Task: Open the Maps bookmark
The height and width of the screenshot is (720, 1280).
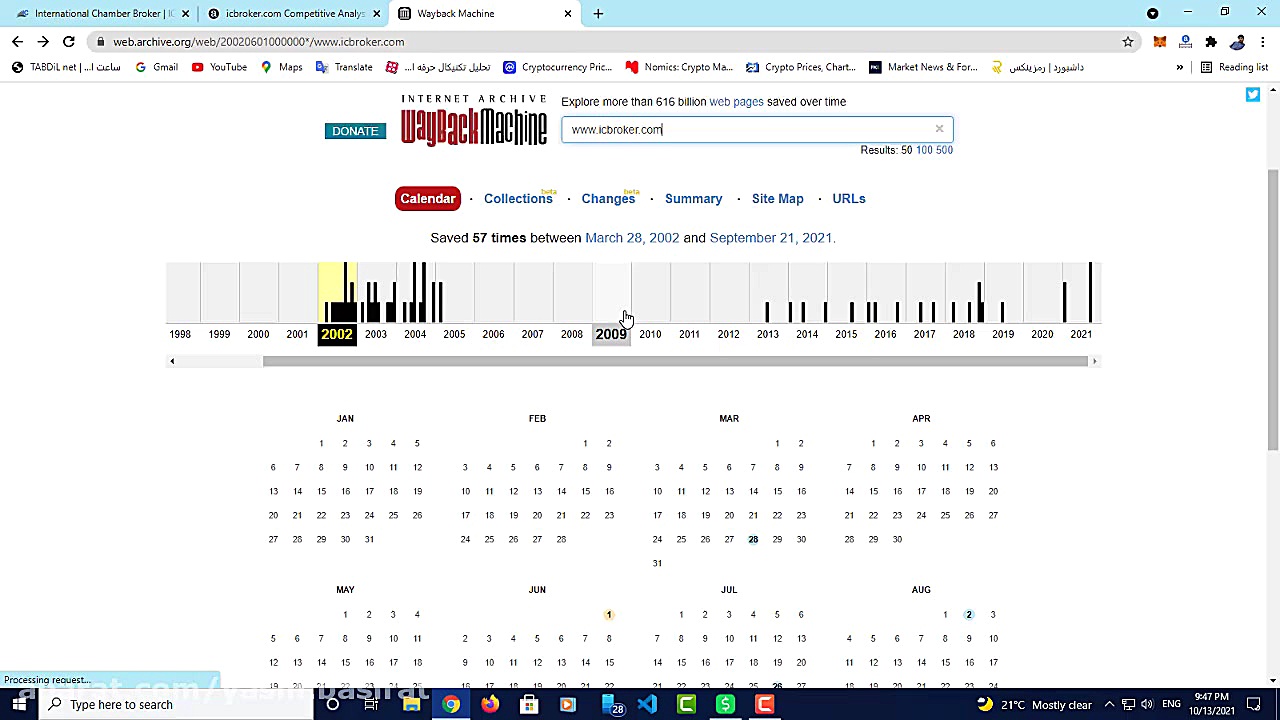Action: 281,67
